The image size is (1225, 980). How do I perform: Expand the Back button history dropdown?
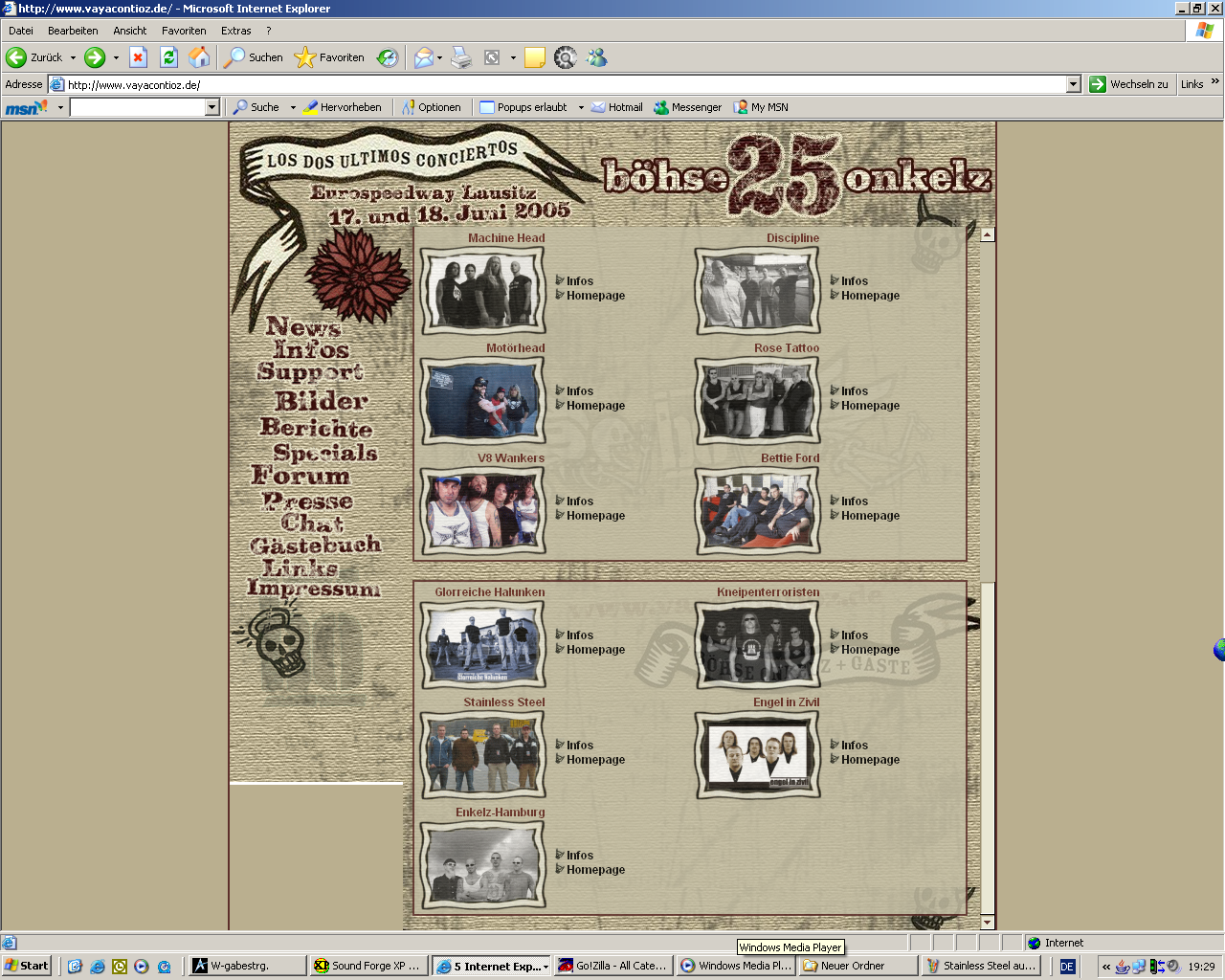73,57
